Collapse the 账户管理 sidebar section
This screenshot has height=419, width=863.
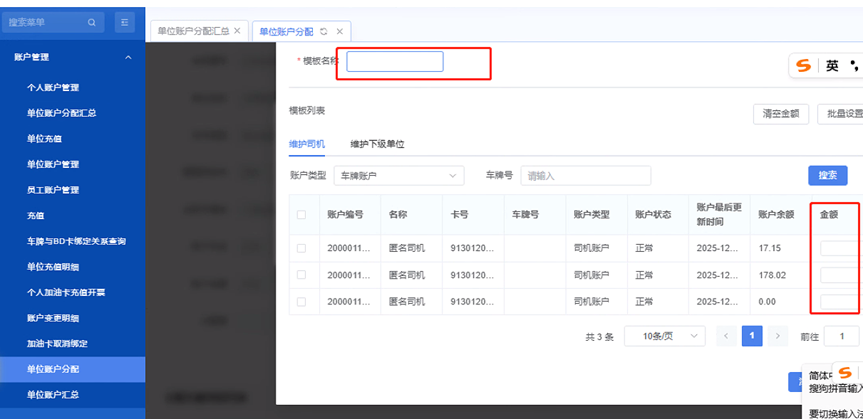coord(128,58)
